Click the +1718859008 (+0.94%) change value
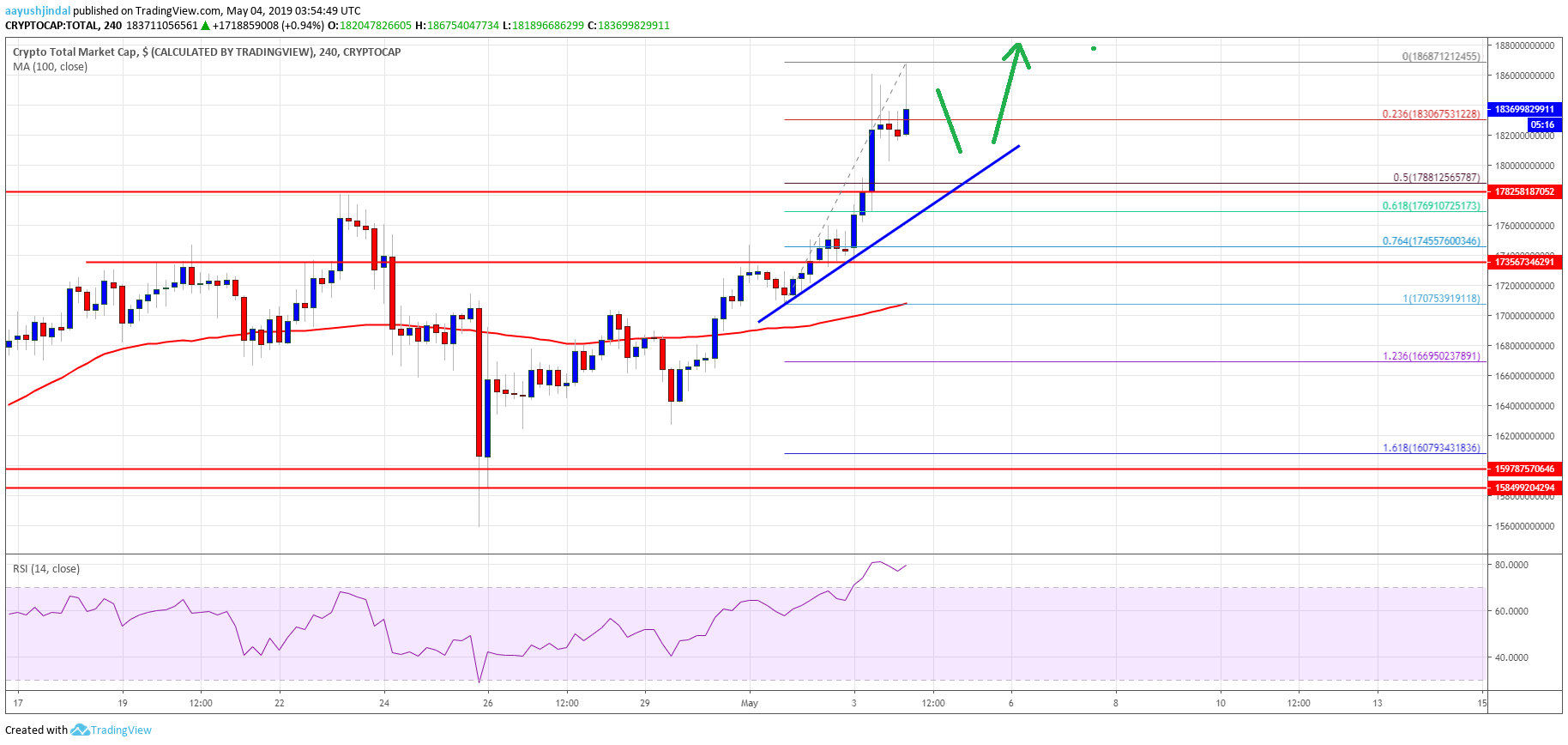1568x745 pixels. click(268, 26)
